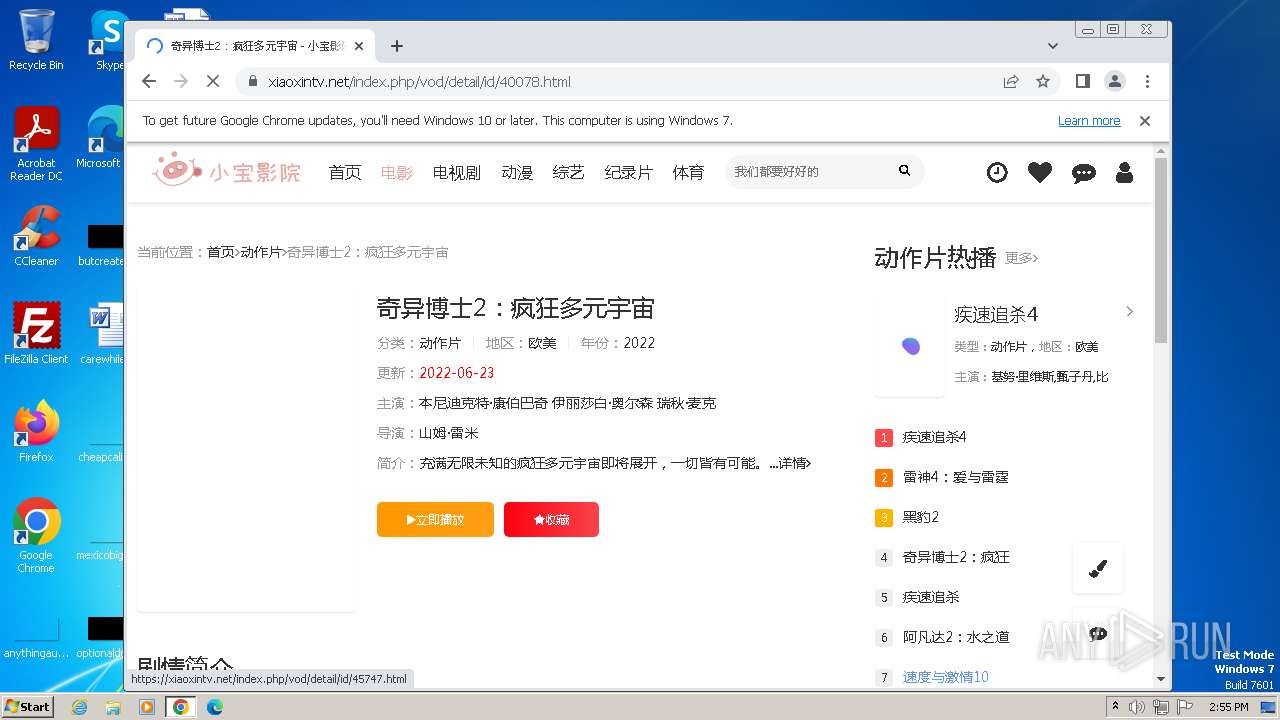This screenshot has width=1280, height=720.
Task: Toggle Chrome side panel
Action: (x=1082, y=81)
